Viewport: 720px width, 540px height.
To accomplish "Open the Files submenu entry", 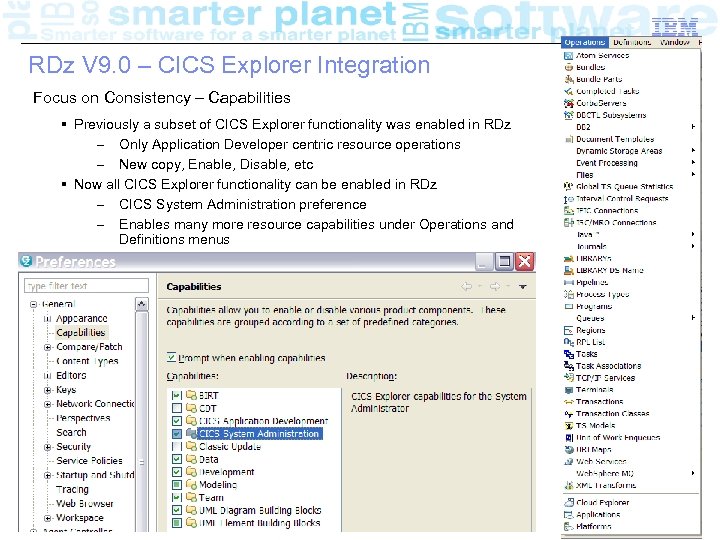I will click(632, 175).
